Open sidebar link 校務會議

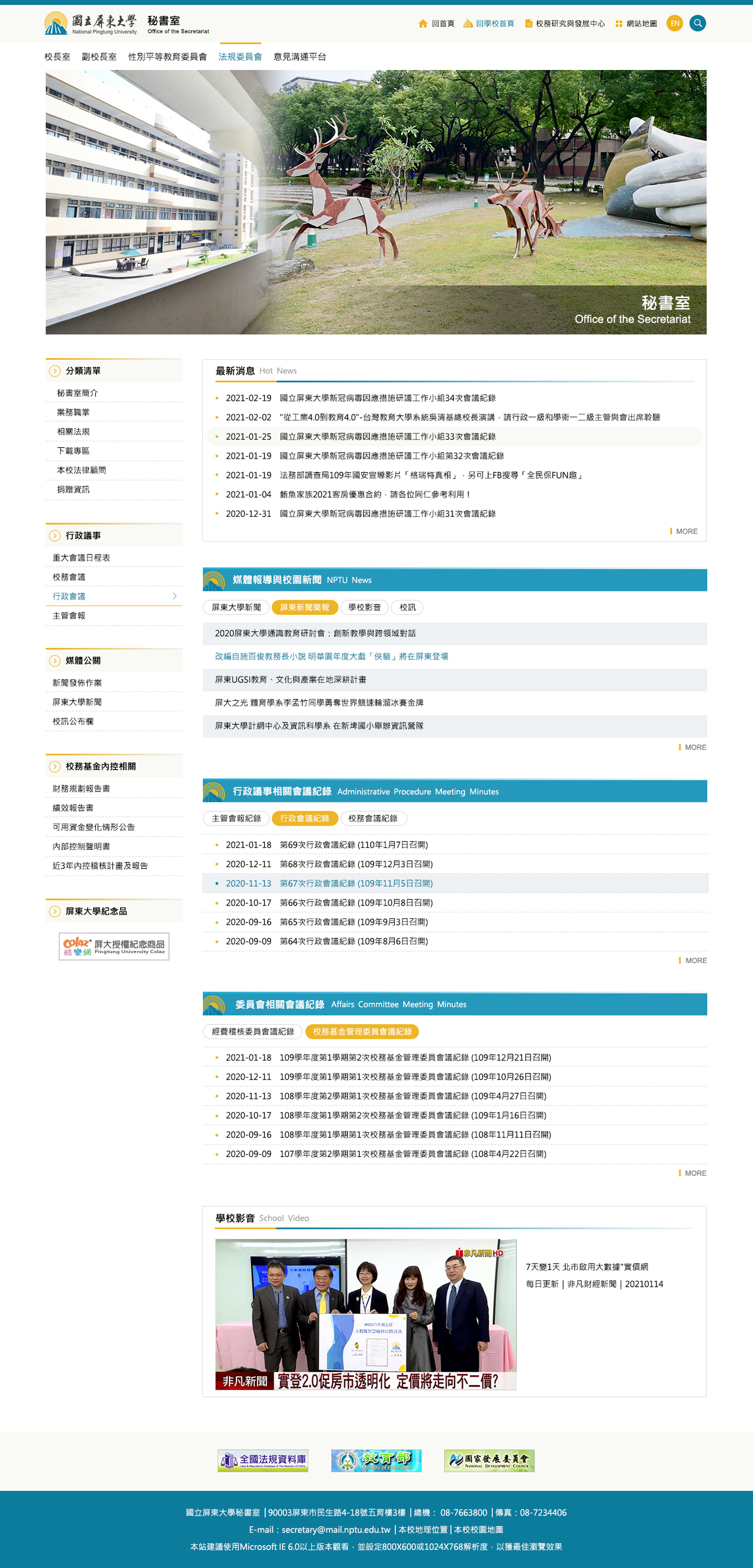(x=69, y=577)
